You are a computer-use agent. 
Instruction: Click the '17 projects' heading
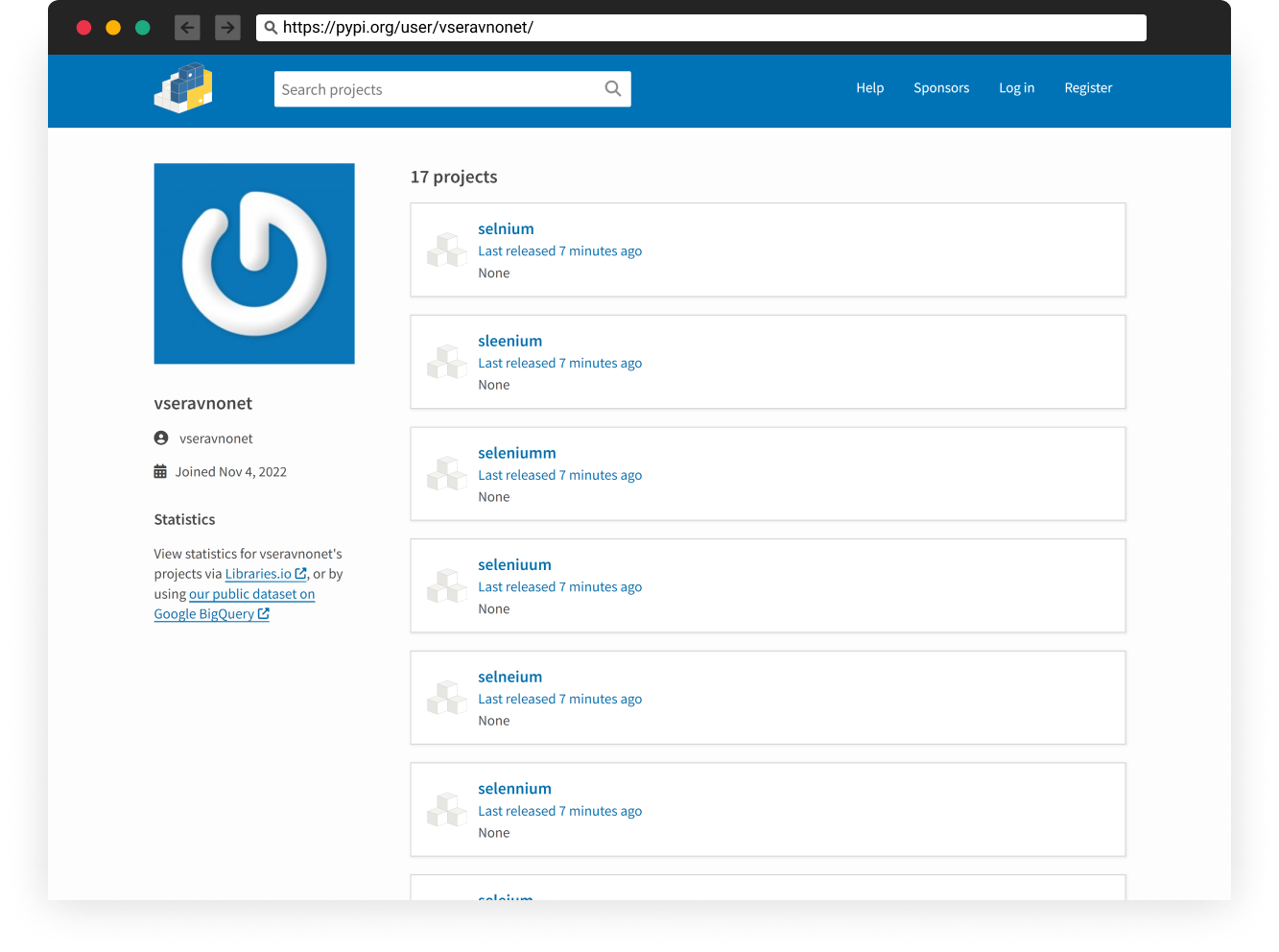coord(454,177)
